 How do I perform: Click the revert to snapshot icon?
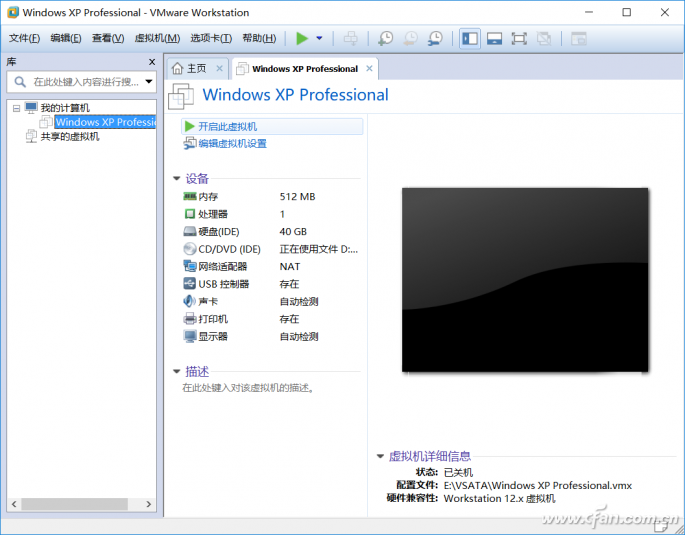pyautogui.click(x=410, y=38)
